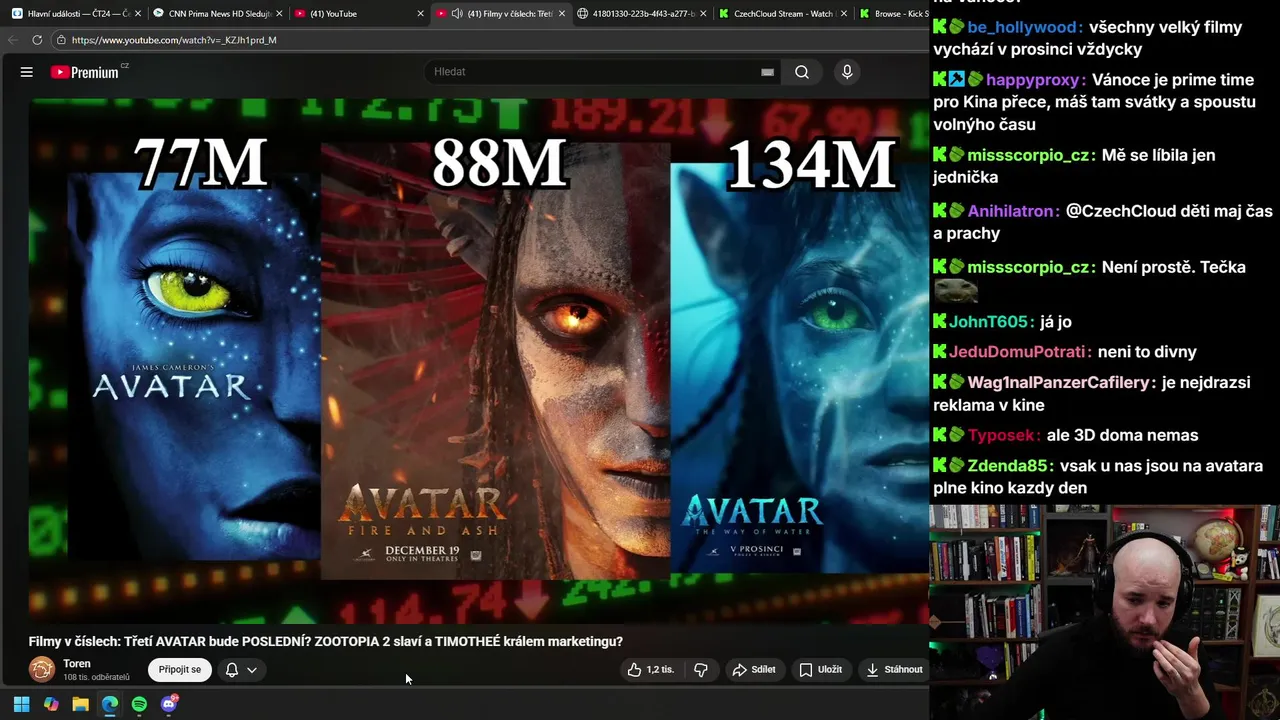Start voice search with microphone icon
Viewport: 1280px width, 720px height.
pyautogui.click(x=847, y=72)
